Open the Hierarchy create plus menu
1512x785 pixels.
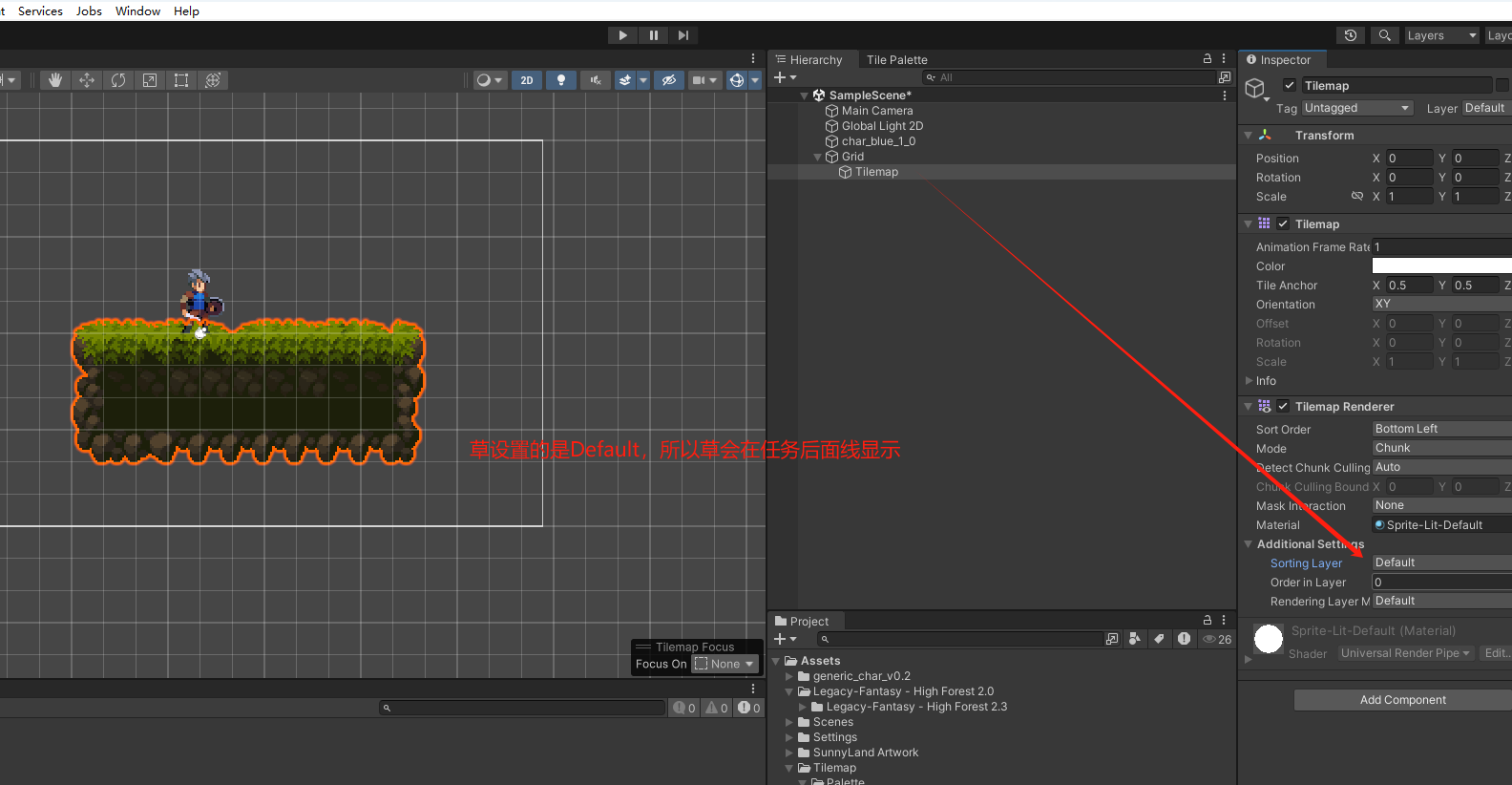(x=785, y=77)
